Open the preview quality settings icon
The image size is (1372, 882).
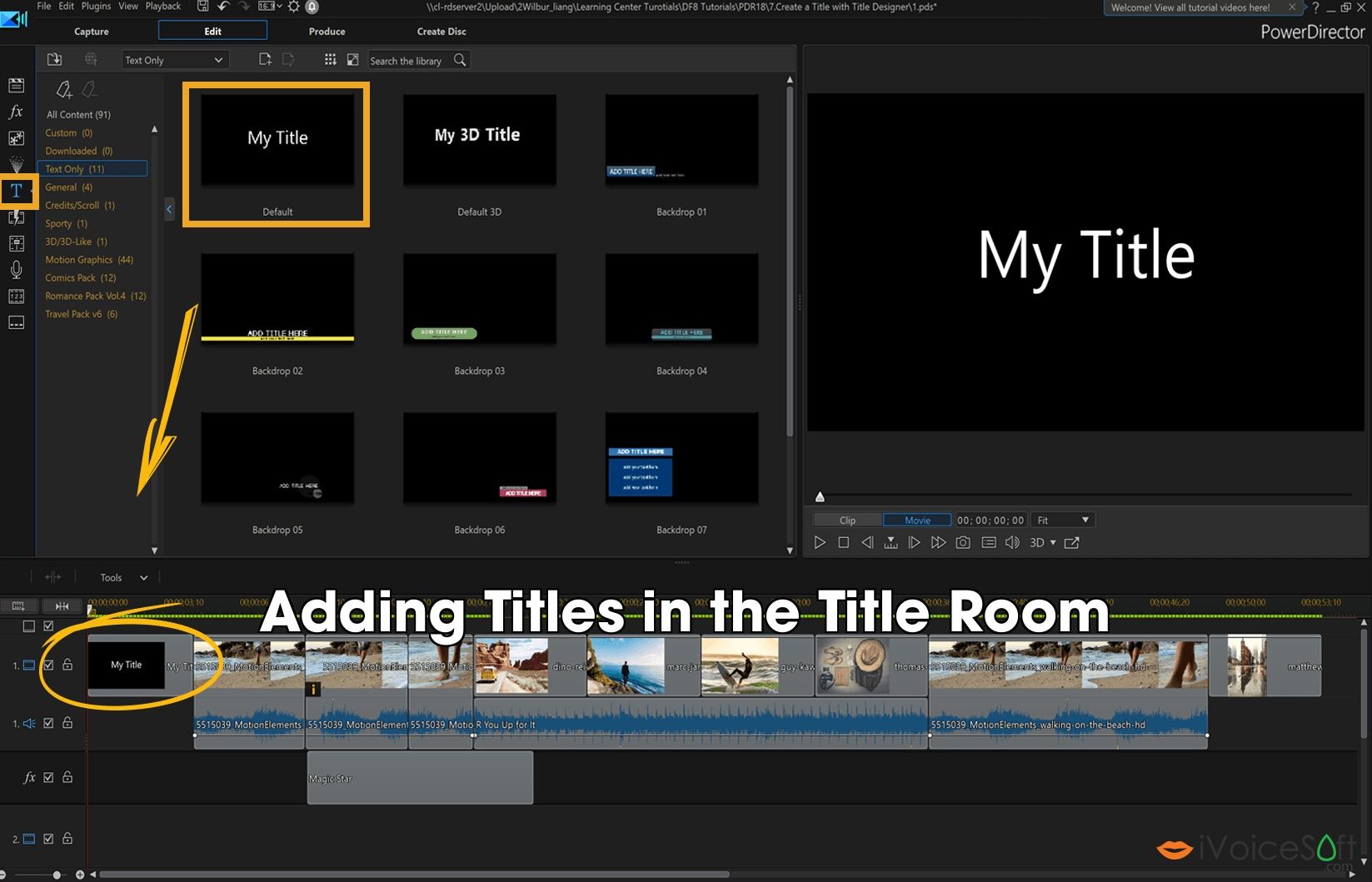(989, 542)
